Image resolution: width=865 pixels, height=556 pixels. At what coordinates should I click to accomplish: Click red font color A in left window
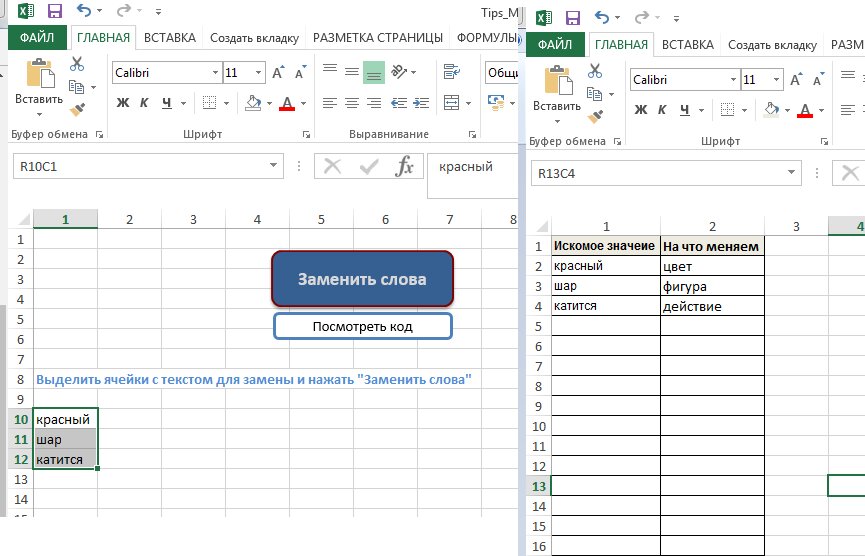tap(287, 103)
